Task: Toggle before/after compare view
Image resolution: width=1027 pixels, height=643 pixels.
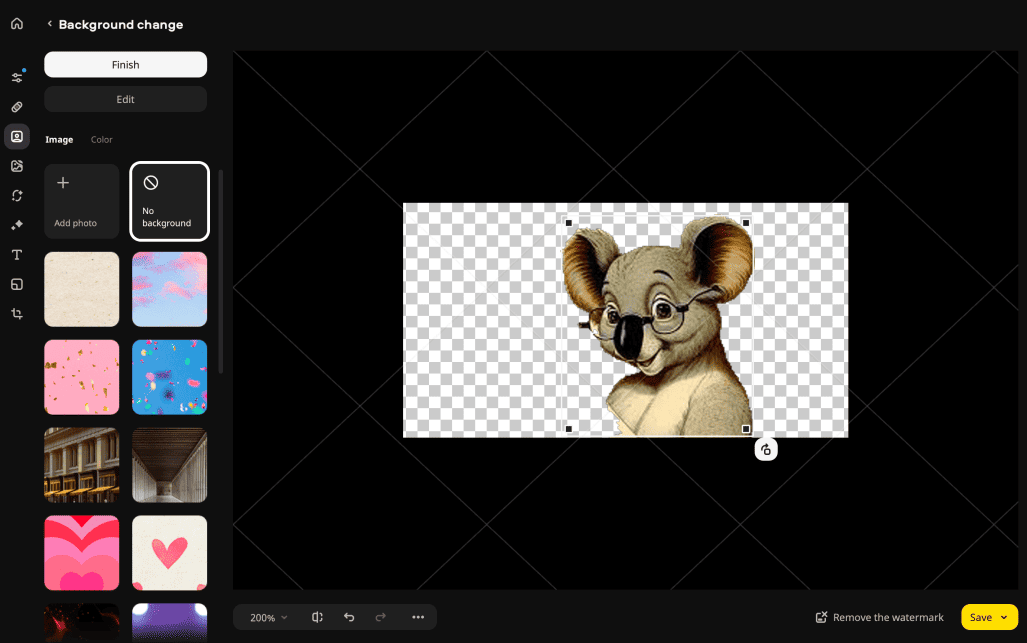Action: 317,617
